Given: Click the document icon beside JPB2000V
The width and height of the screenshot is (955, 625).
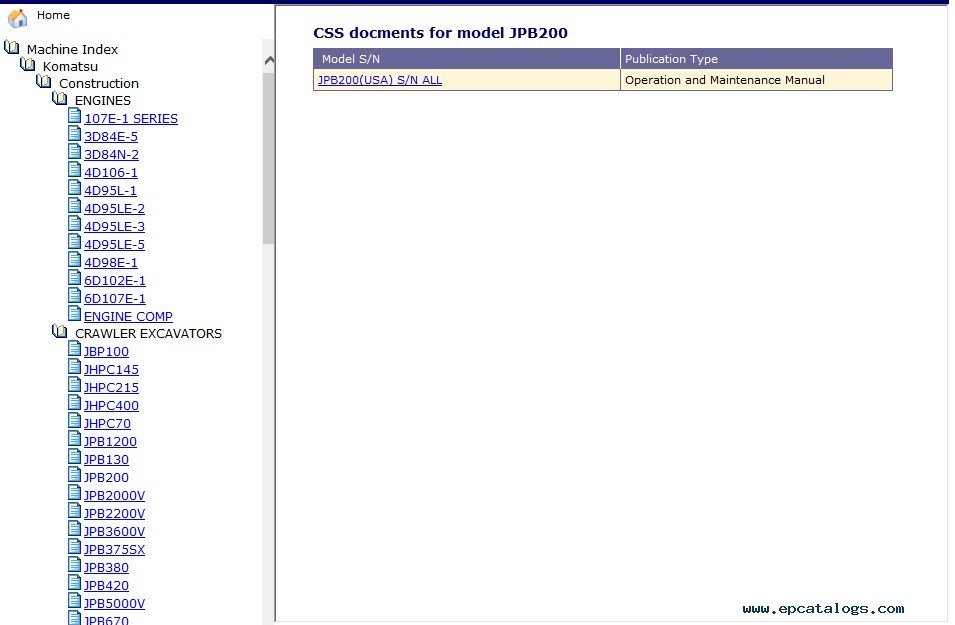Looking at the screenshot, I should tap(74, 492).
